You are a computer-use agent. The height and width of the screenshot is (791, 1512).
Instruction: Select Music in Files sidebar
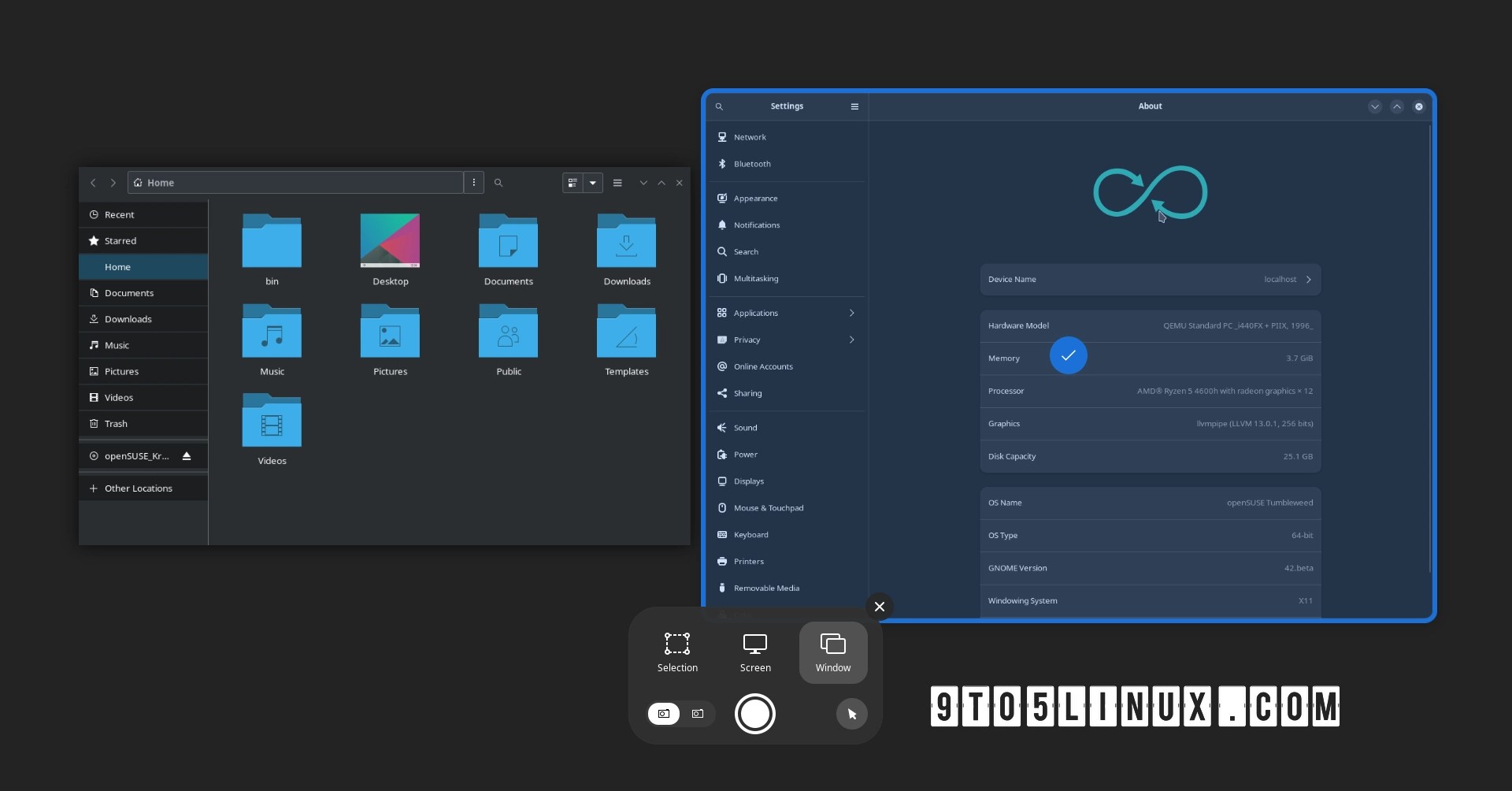(x=143, y=345)
